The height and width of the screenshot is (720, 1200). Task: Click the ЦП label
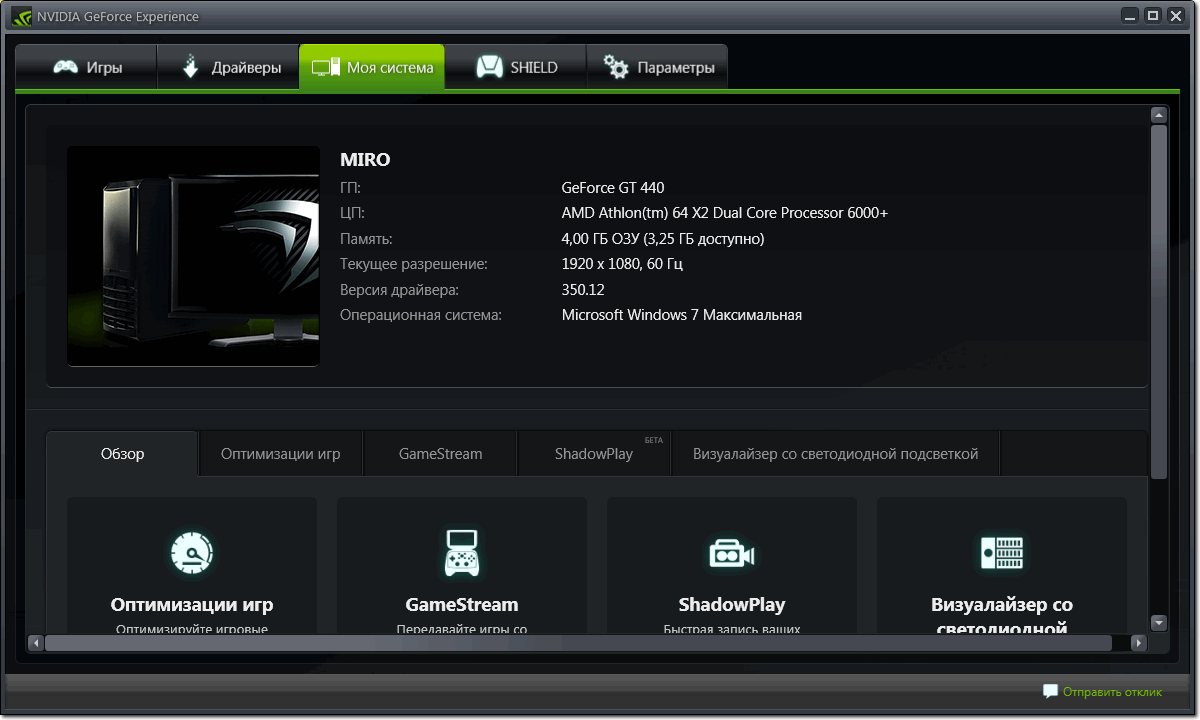pos(352,213)
